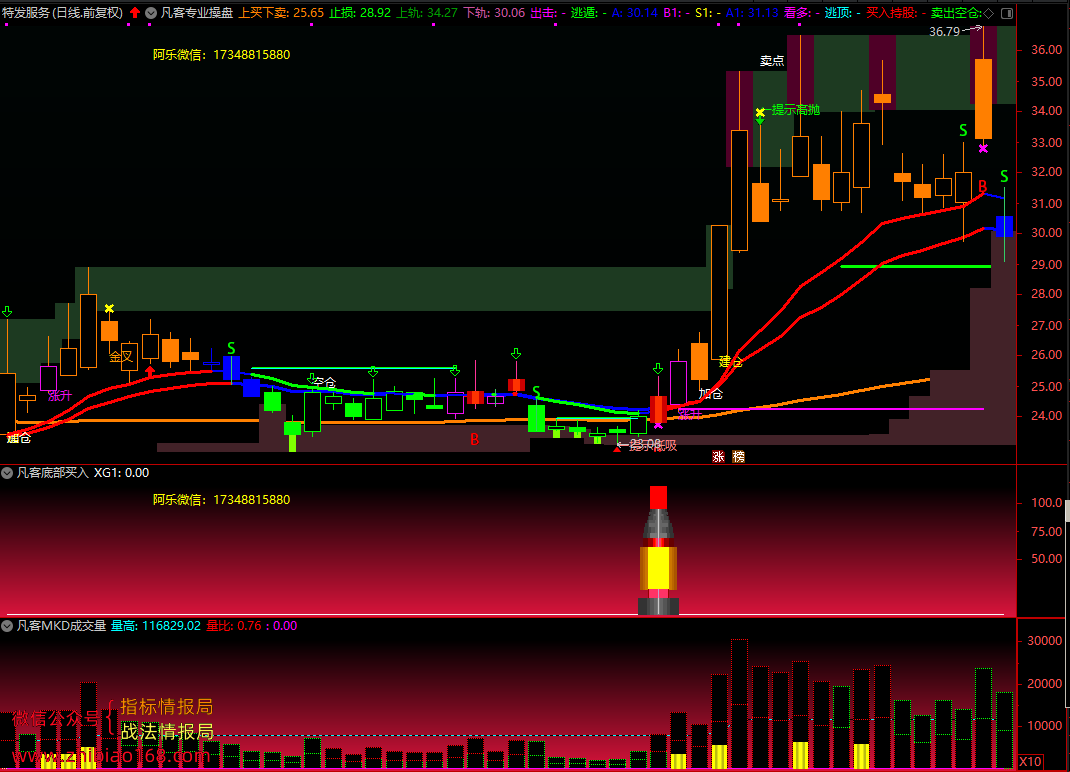Viewport: 1070px width, 772px height.
Task: Click the red up-arrow beside 特发服务 title
Action: (x=134, y=12)
